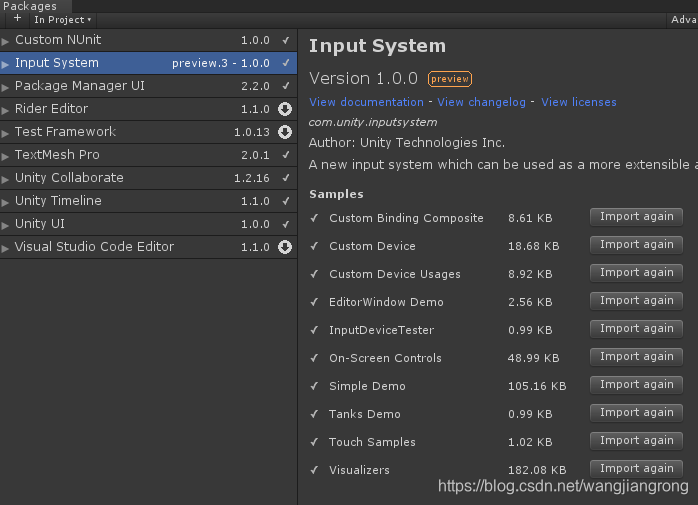Image resolution: width=698 pixels, height=505 pixels.
Task: Click the Input System version preview.3 - 1.0.0
Action: click(x=221, y=63)
